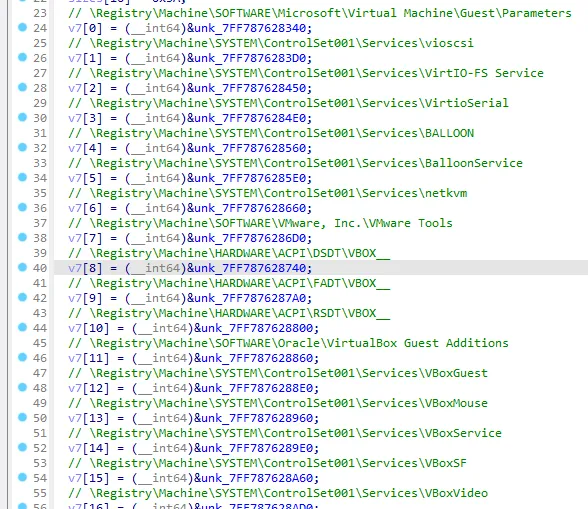Click unk_7FF7876289E0 reference
Screen dimensions: 588x509
[x=258, y=448]
